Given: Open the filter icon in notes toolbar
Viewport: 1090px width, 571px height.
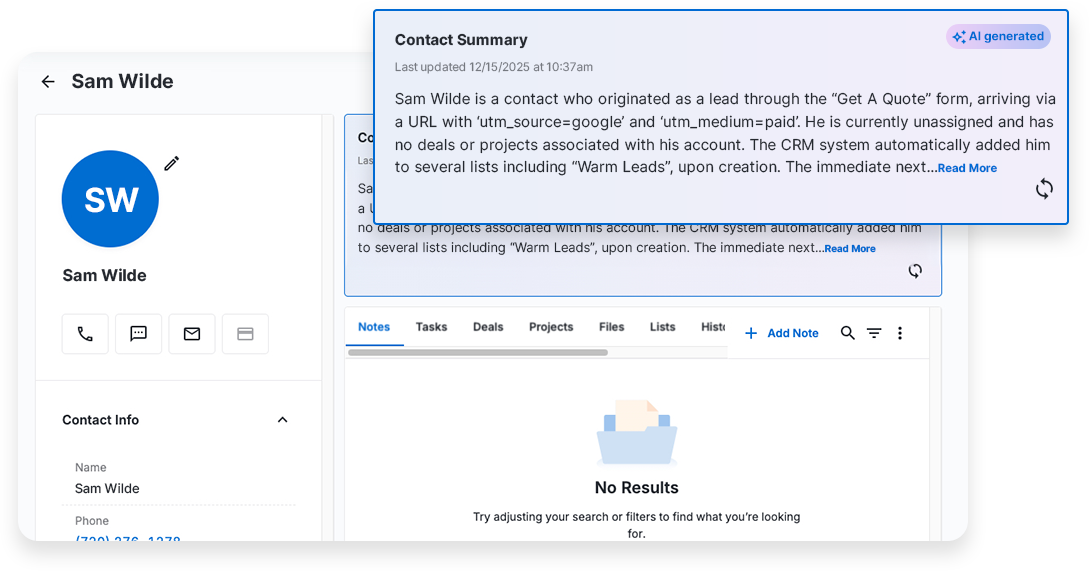Looking at the screenshot, I should click(874, 333).
